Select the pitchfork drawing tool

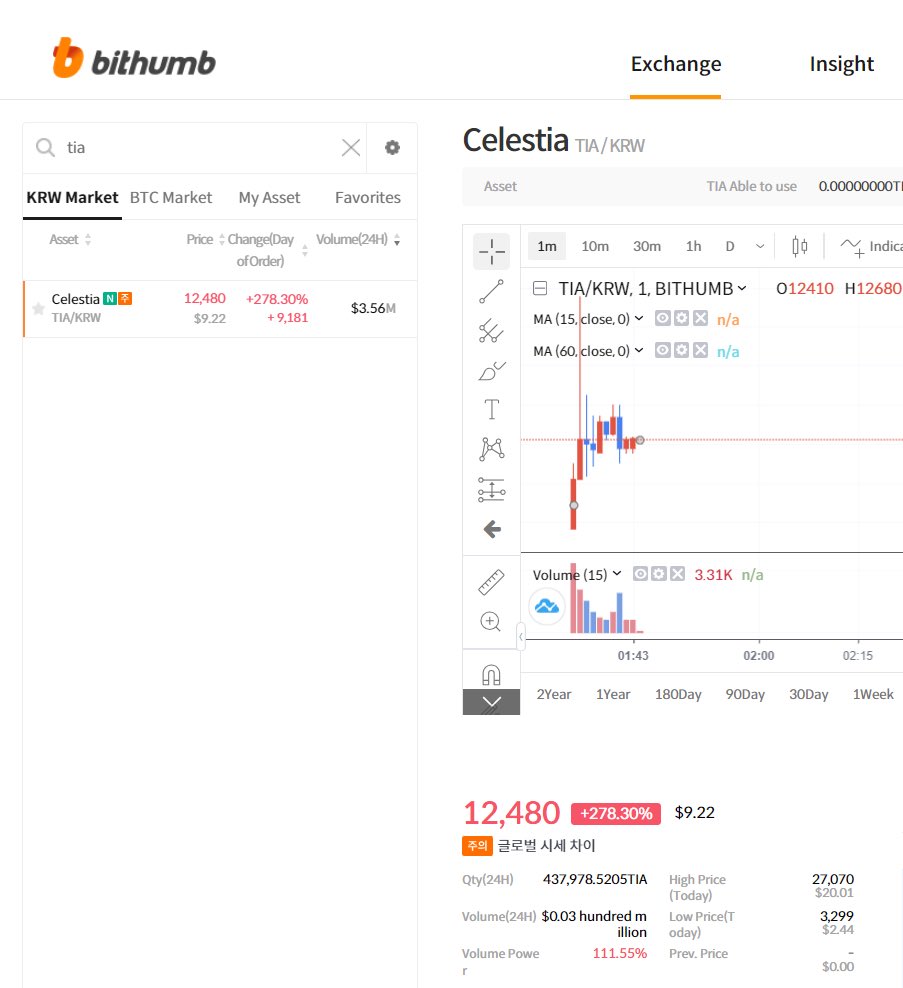point(491,331)
